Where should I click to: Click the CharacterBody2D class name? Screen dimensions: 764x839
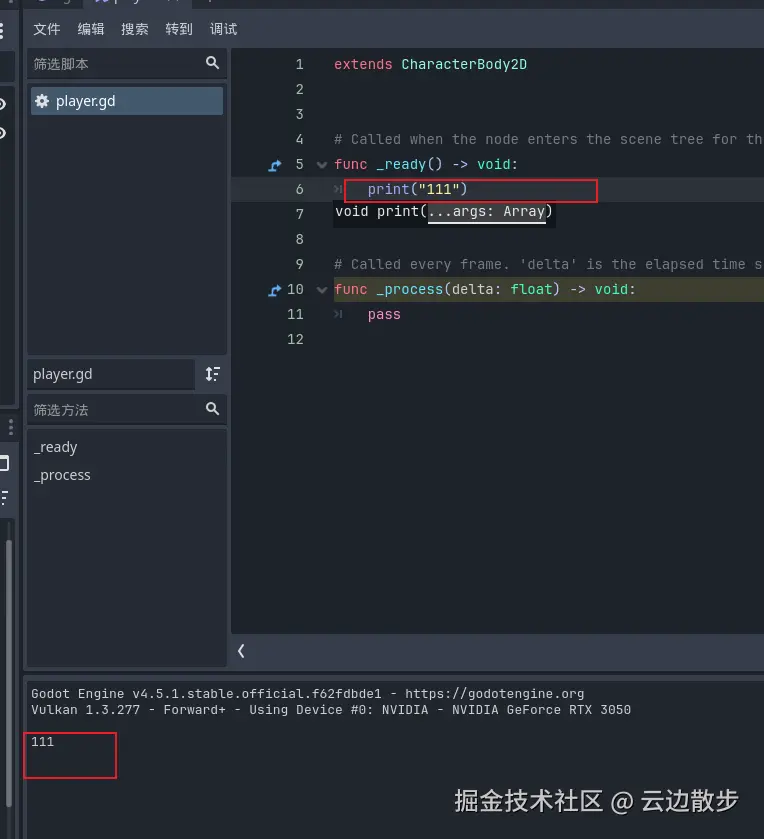click(464, 64)
